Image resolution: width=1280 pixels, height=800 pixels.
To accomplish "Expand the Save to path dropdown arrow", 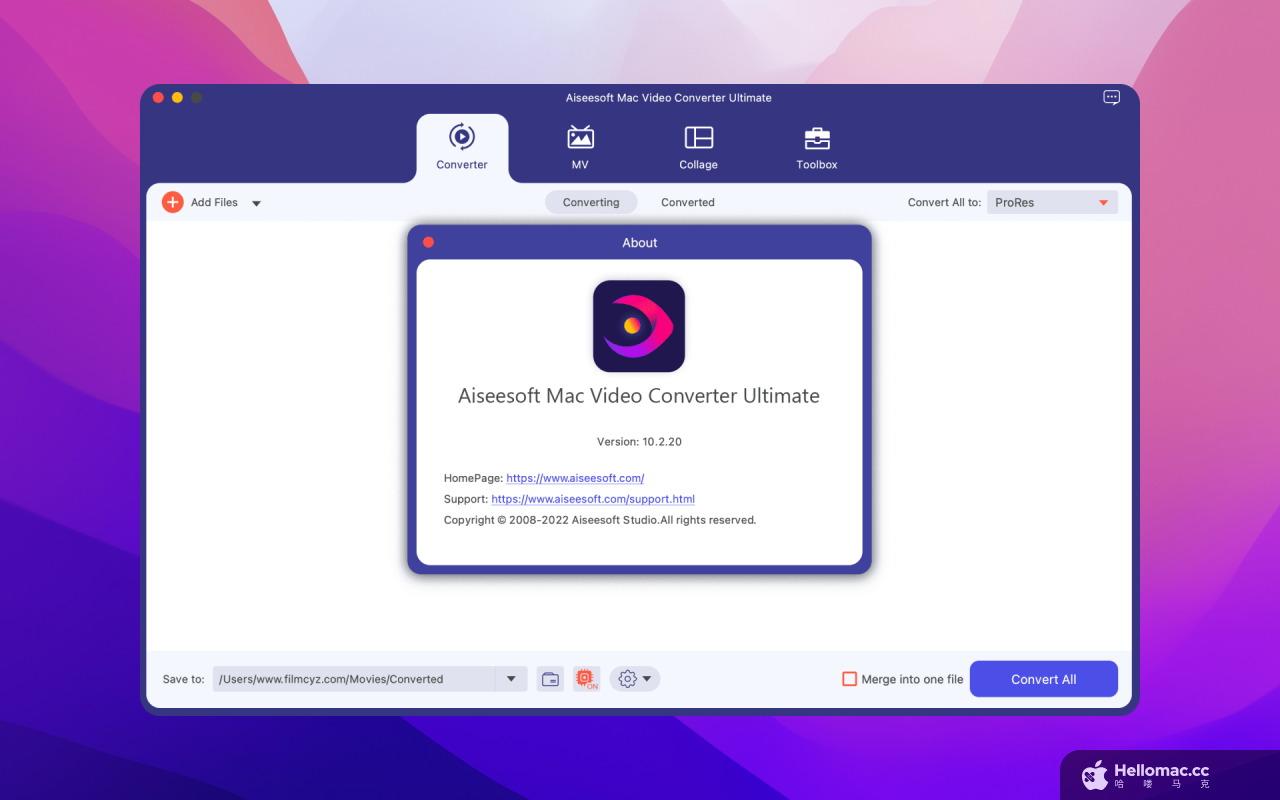I will (x=511, y=679).
